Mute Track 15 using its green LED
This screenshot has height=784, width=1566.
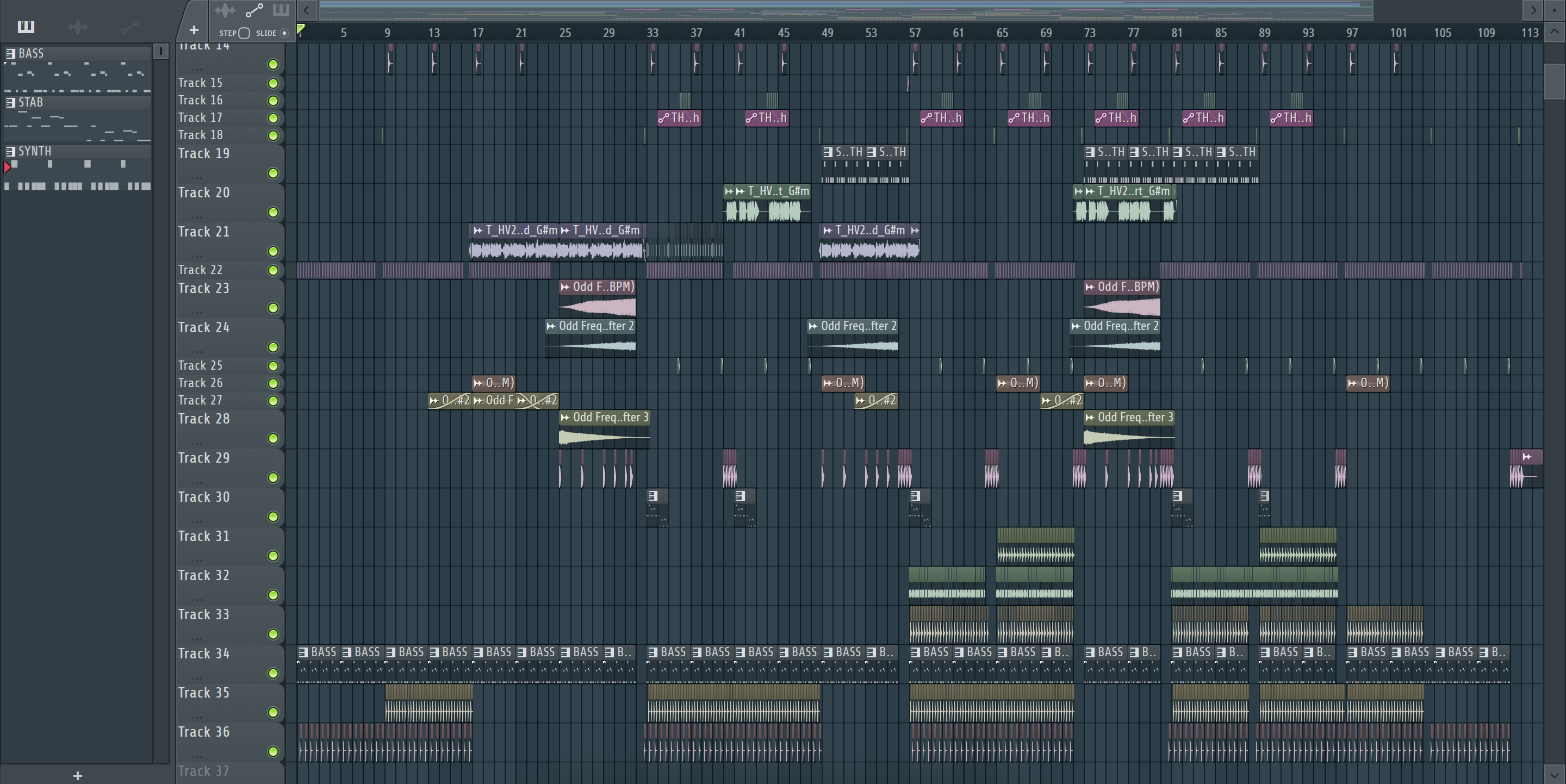pos(273,83)
